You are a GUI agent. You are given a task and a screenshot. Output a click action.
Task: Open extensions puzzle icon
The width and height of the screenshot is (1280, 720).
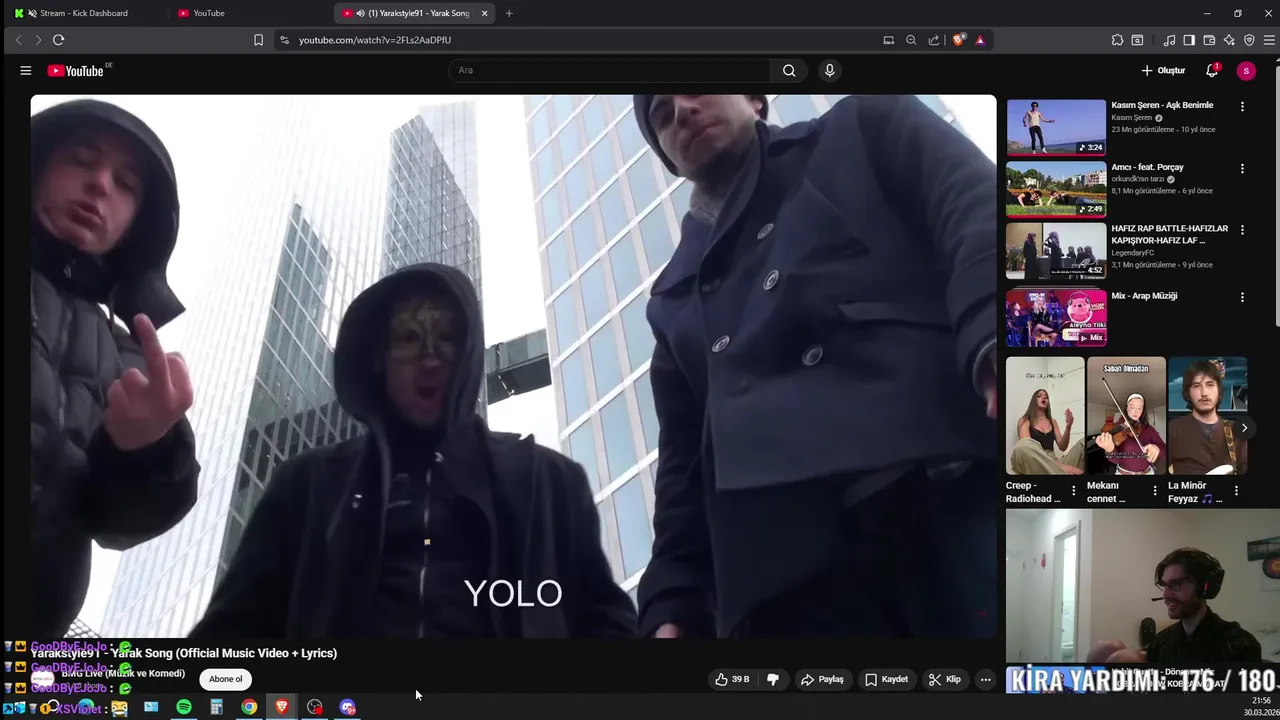click(x=1117, y=40)
